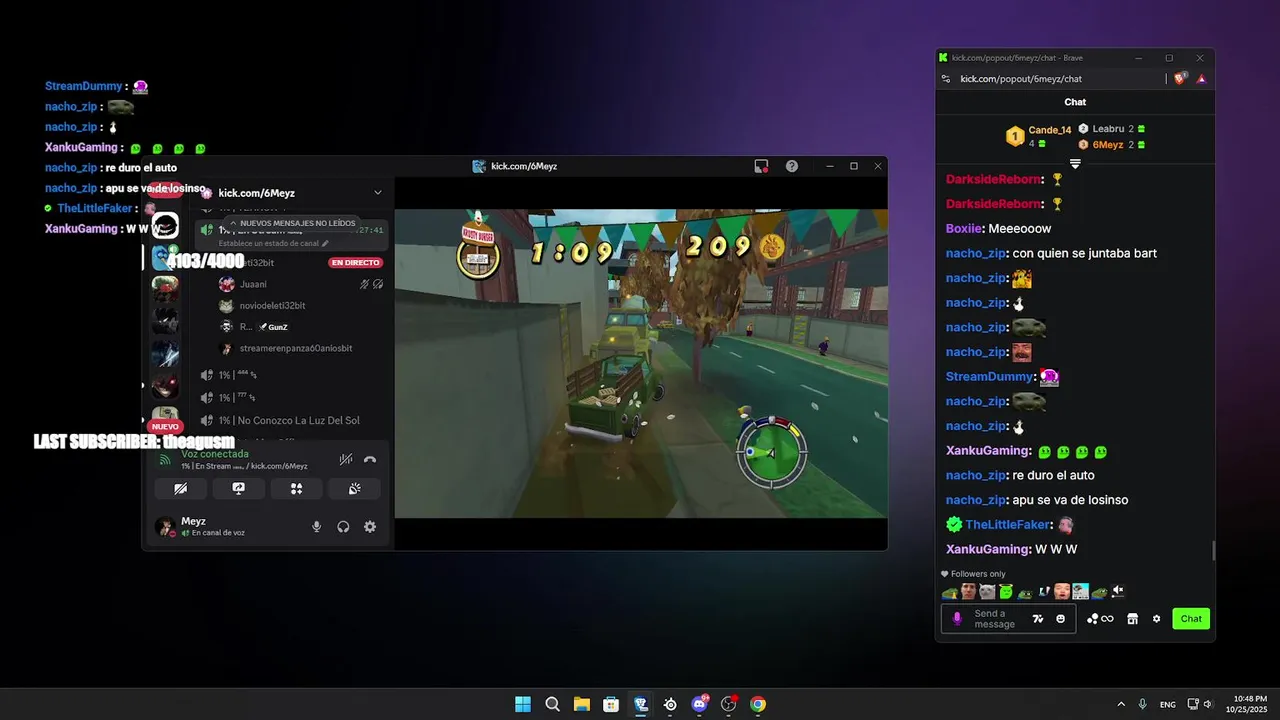
Task: Toggle Discord camera off button
Action: (181, 489)
